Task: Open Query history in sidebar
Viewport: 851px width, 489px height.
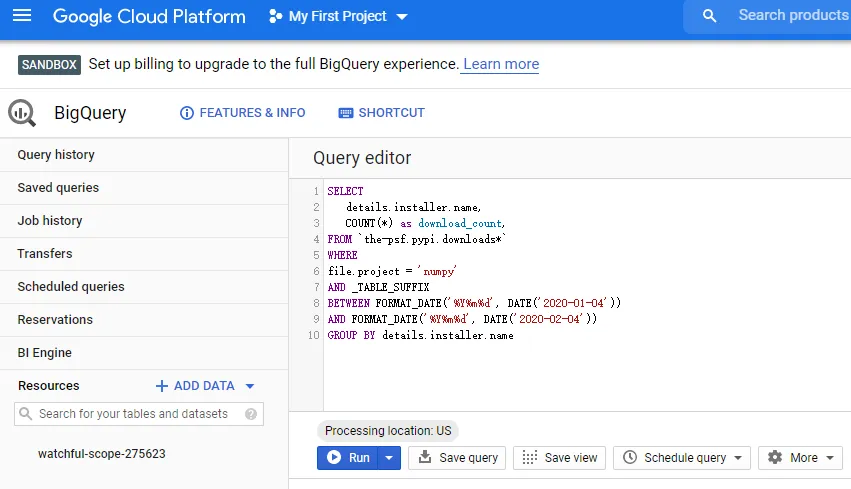Action: click(x=56, y=155)
